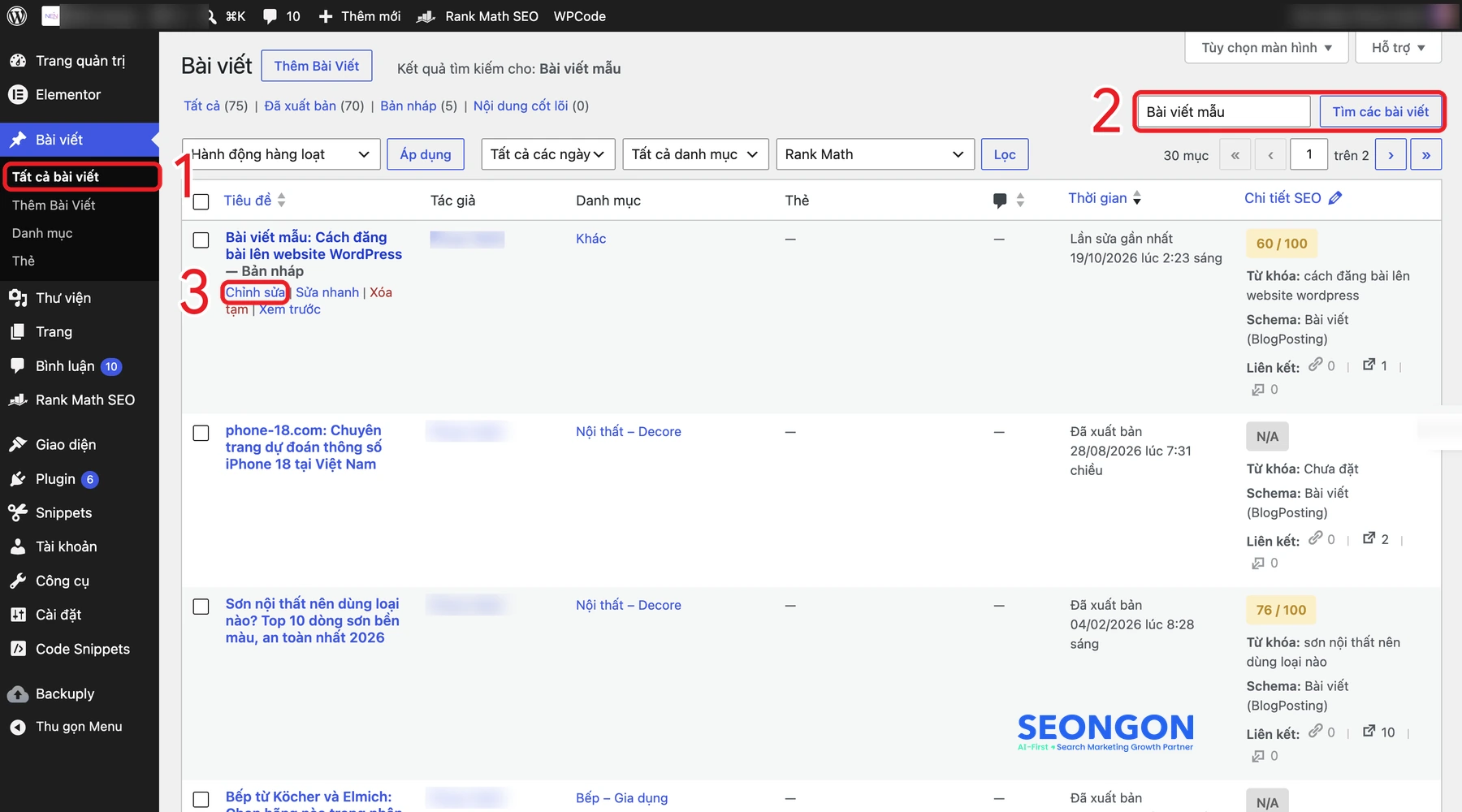Tick the select-all checkbox in table header

(201, 201)
